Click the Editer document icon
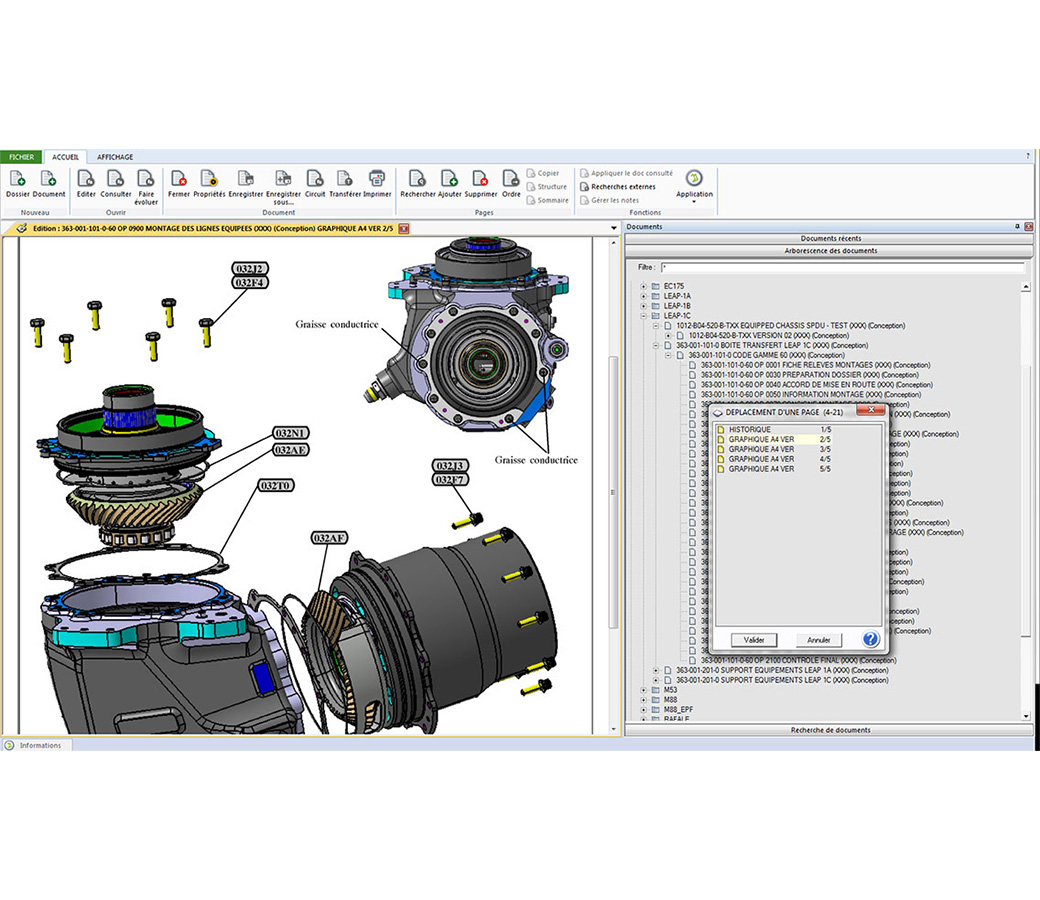This screenshot has width=1040, height=900. 86,179
